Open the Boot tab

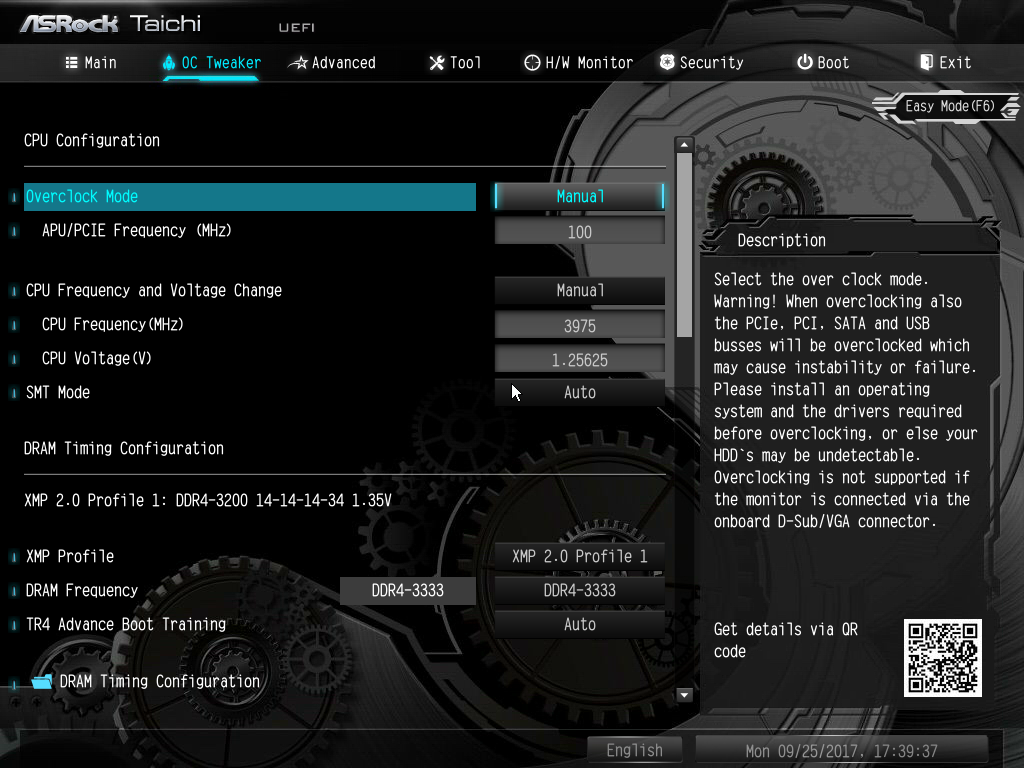[823, 63]
